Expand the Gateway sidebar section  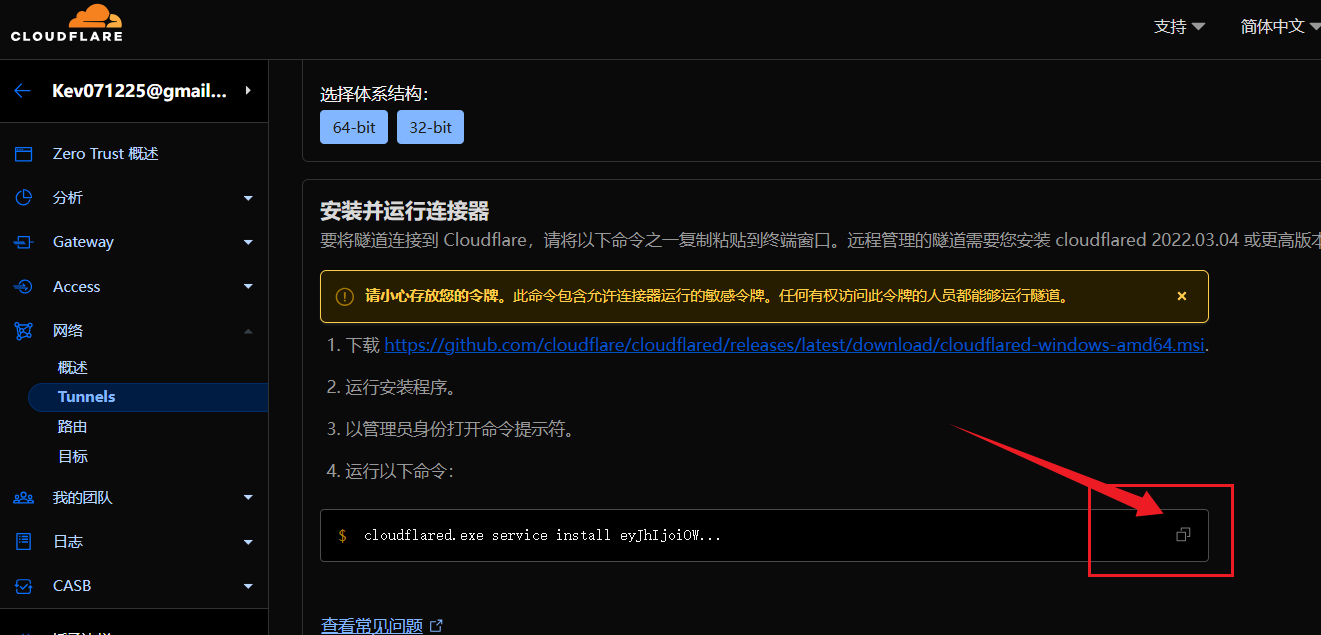pyautogui.click(x=248, y=242)
